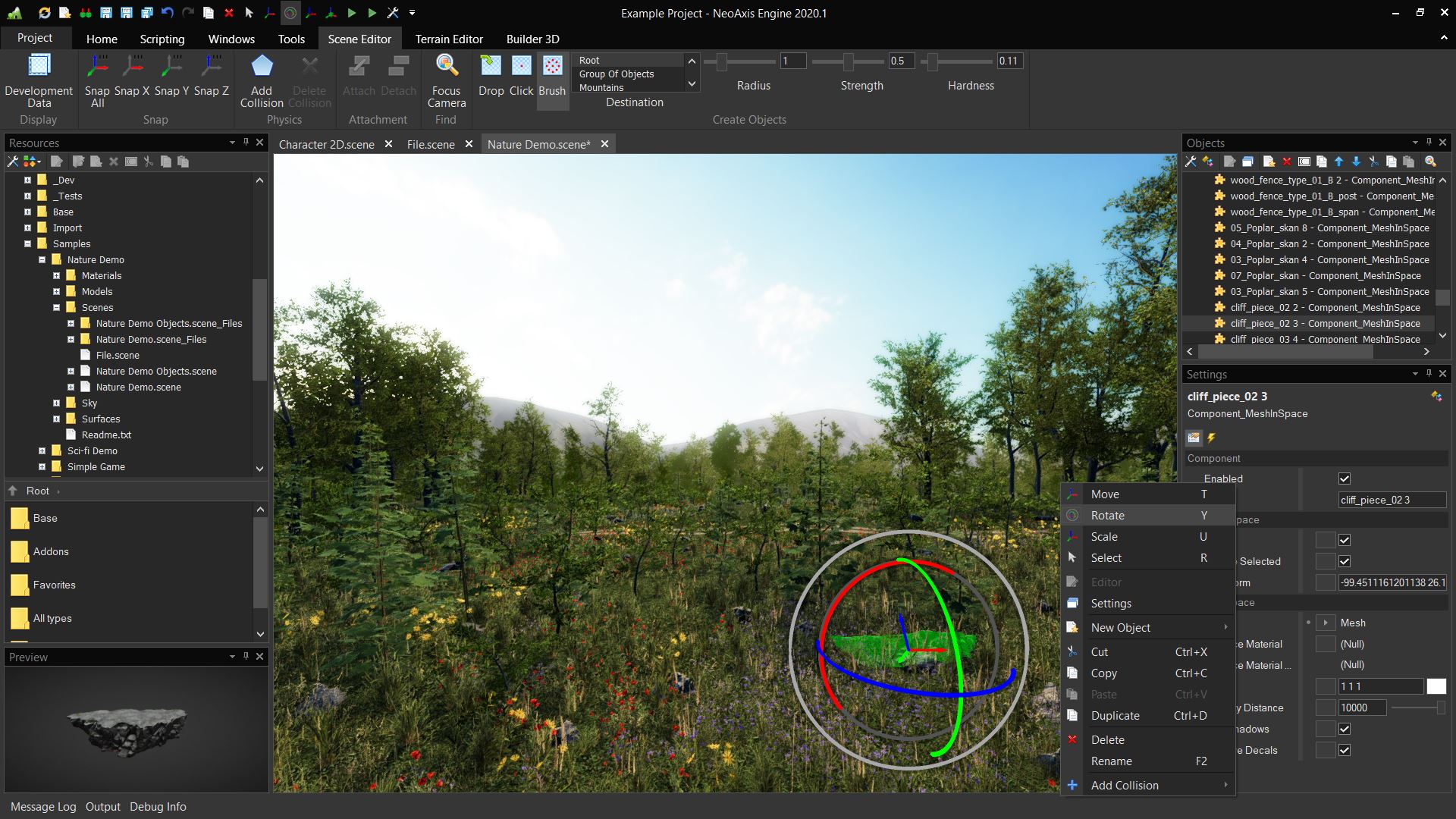1456x819 pixels.
Task: Click the Radius value input field
Action: (792, 61)
